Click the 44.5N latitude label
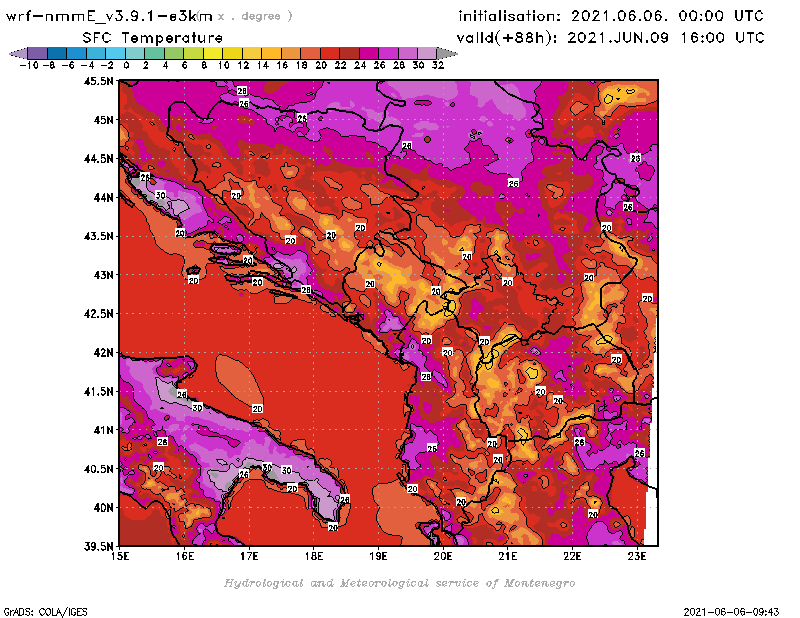800x618 pixels. 98,159
